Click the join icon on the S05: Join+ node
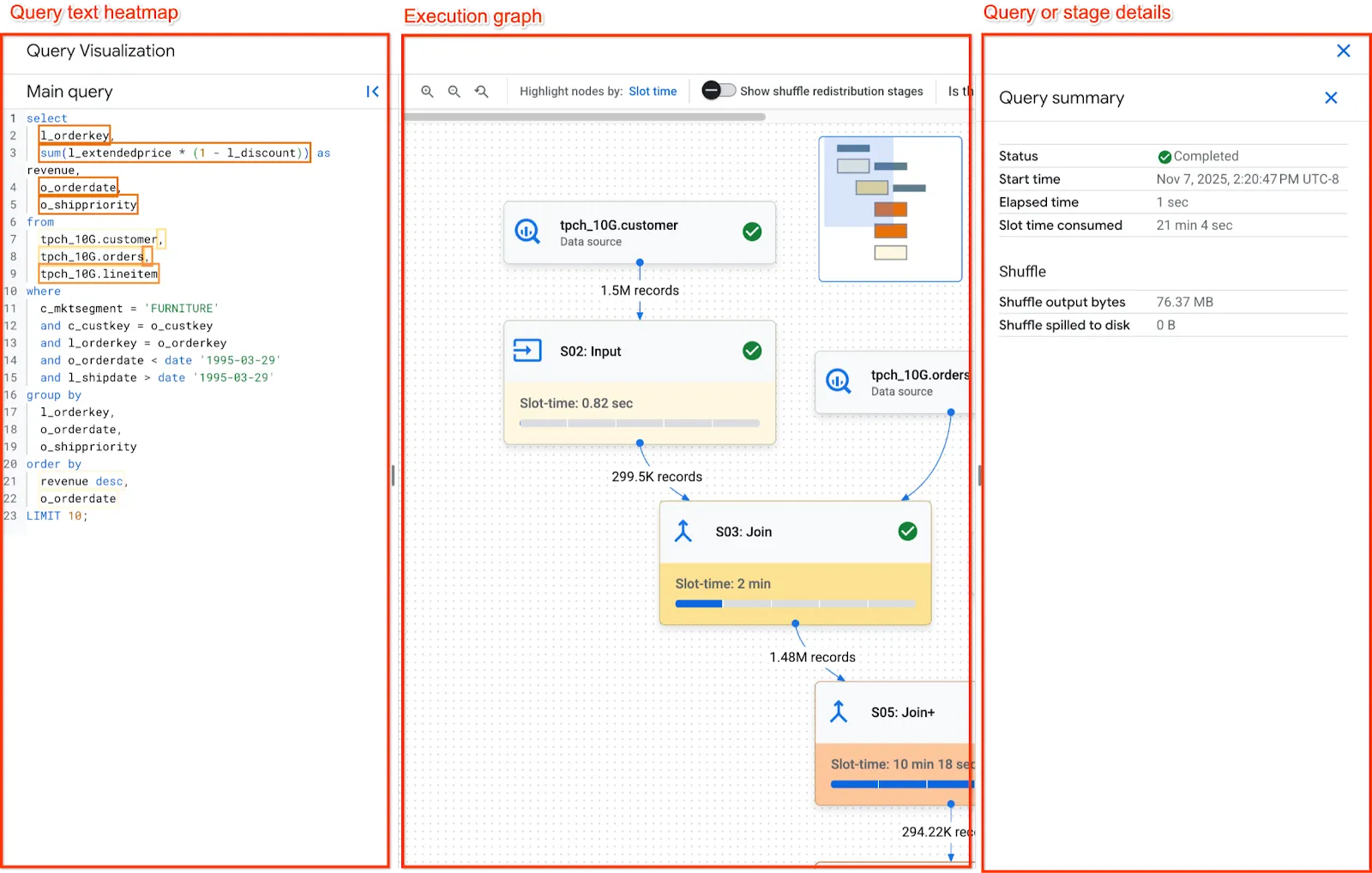 [839, 711]
